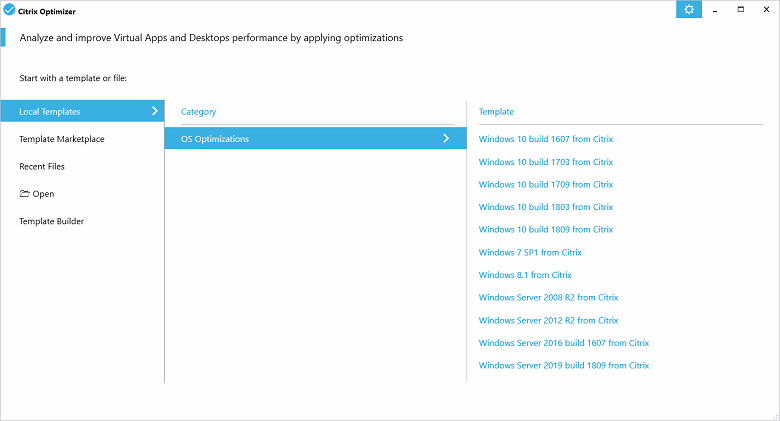Expand the OS Optimizations category arrow
This screenshot has height=421, width=780.
[446, 139]
